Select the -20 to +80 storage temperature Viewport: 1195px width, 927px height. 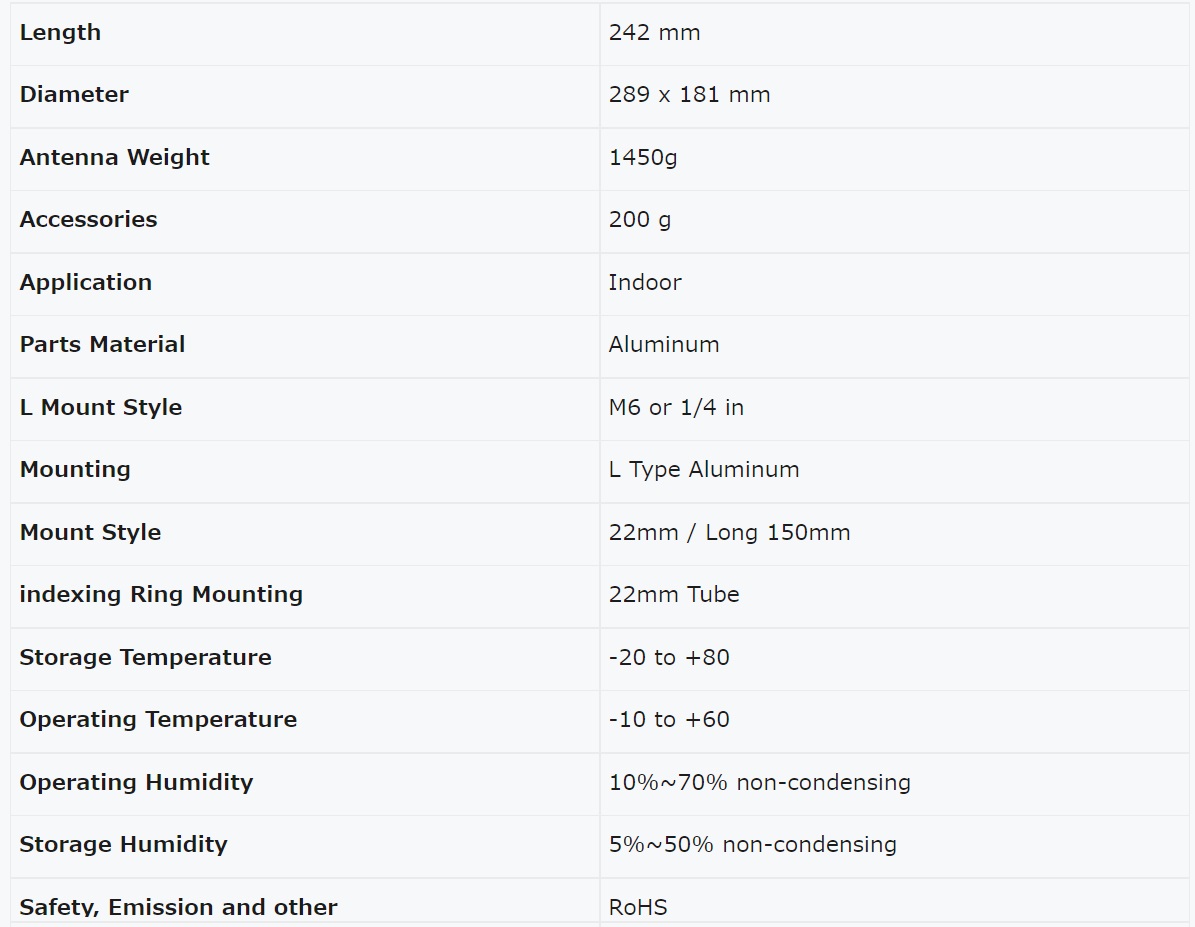(x=669, y=657)
